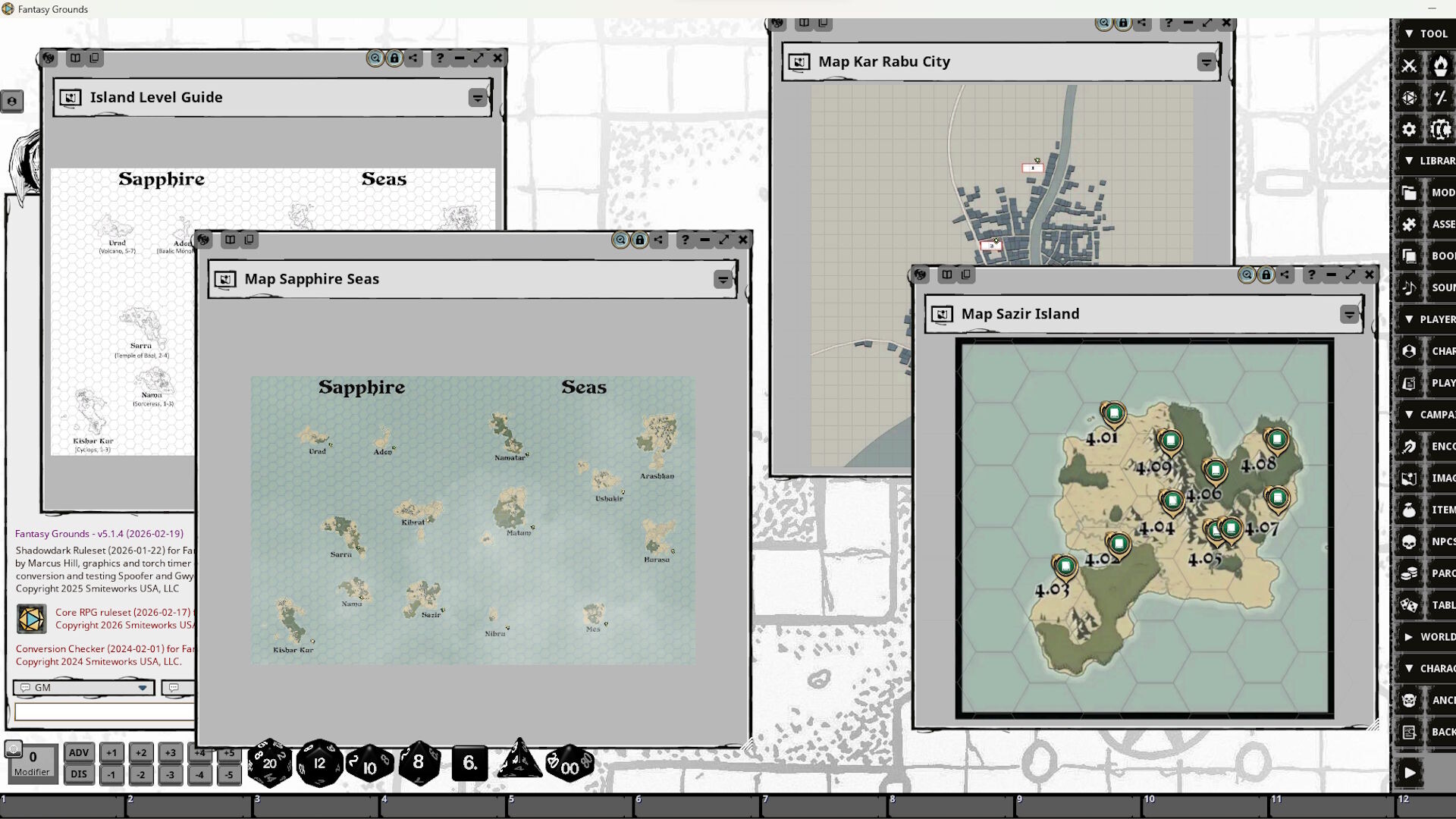1456x819 pixels.
Task: Open the Sounds library panel
Action: pyautogui.click(x=1410, y=287)
